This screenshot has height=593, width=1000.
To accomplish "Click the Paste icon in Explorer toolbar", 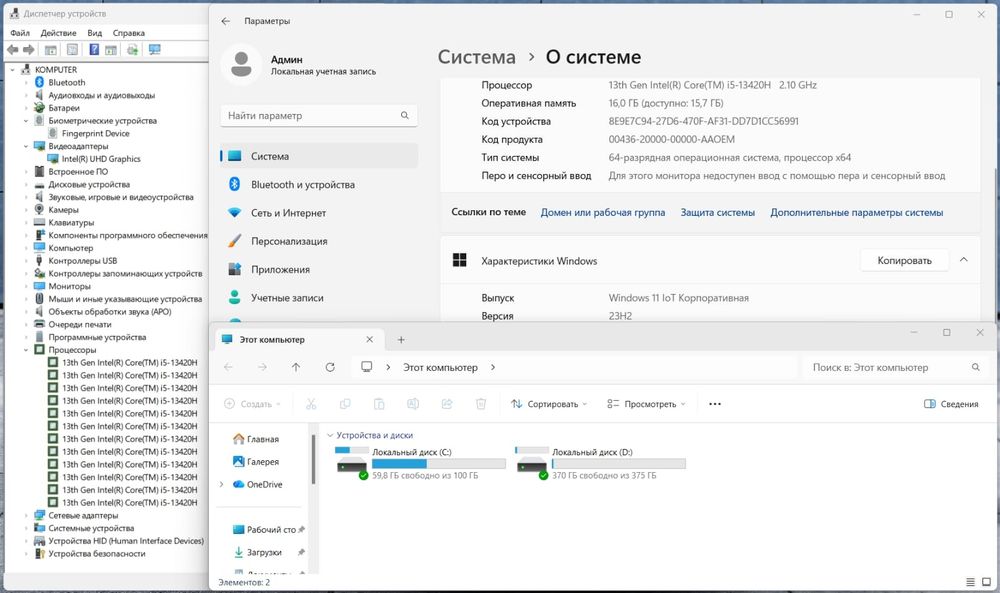I will [x=379, y=404].
